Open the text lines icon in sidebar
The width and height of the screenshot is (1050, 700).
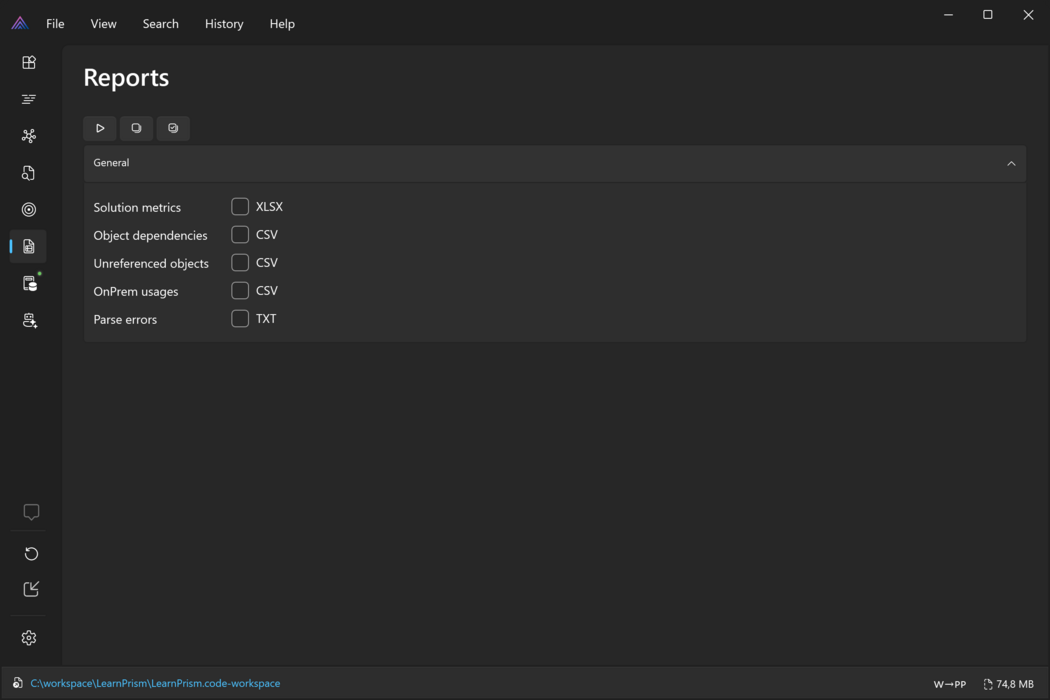pos(29,99)
